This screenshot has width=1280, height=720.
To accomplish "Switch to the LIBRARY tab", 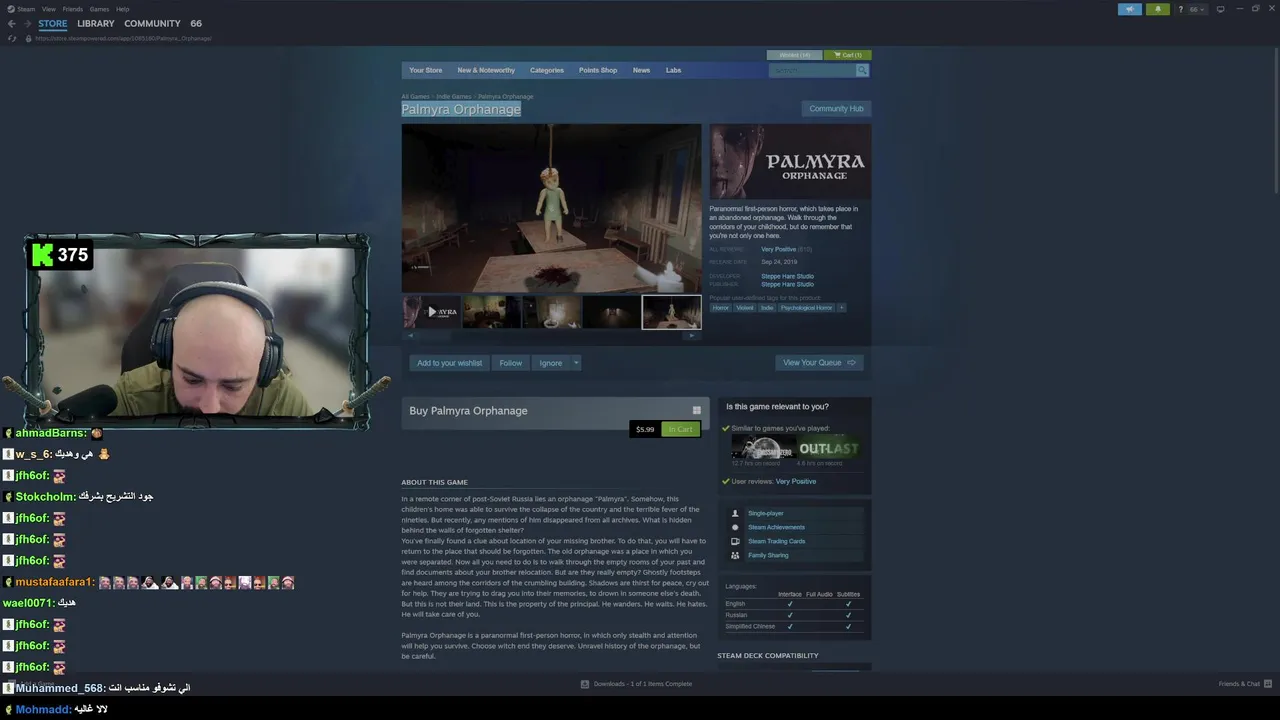I will (x=96, y=24).
